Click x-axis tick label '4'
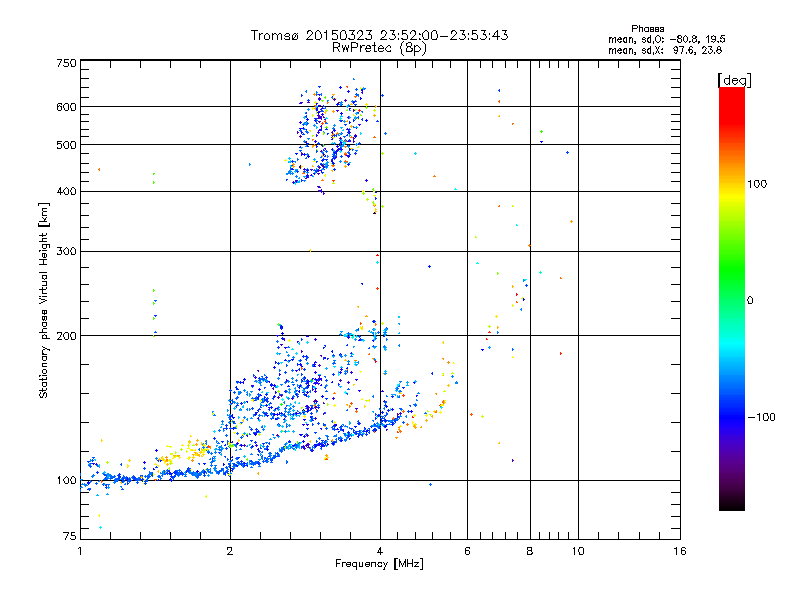 point(380,551)
